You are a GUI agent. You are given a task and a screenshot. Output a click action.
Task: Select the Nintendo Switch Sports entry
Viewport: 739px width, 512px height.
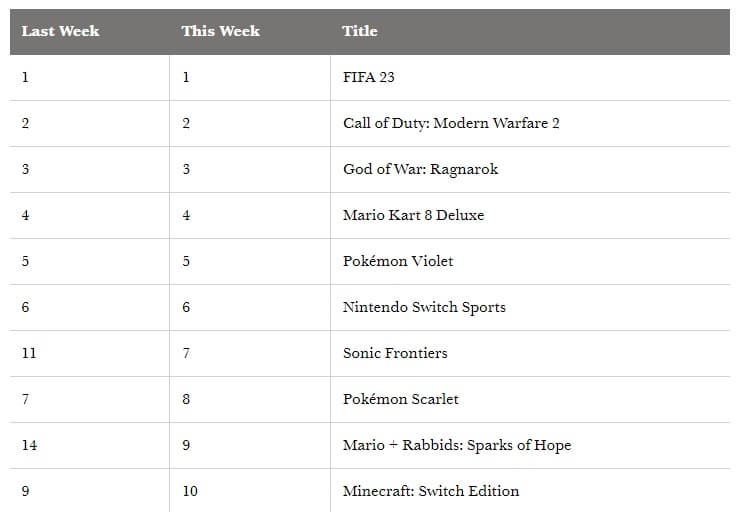pyautogui.click(x=424, y=307)
